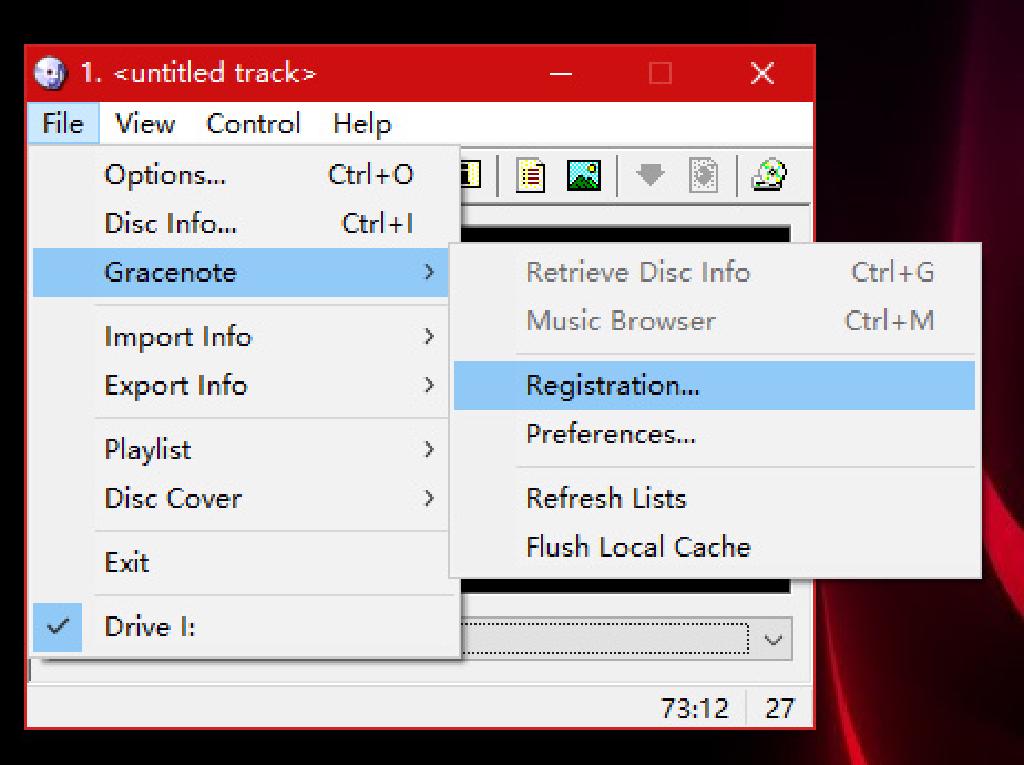Screen dimensions: 1024x765
Task: Click the playlist document toolbar icon
Action: [x=530, y=175]
